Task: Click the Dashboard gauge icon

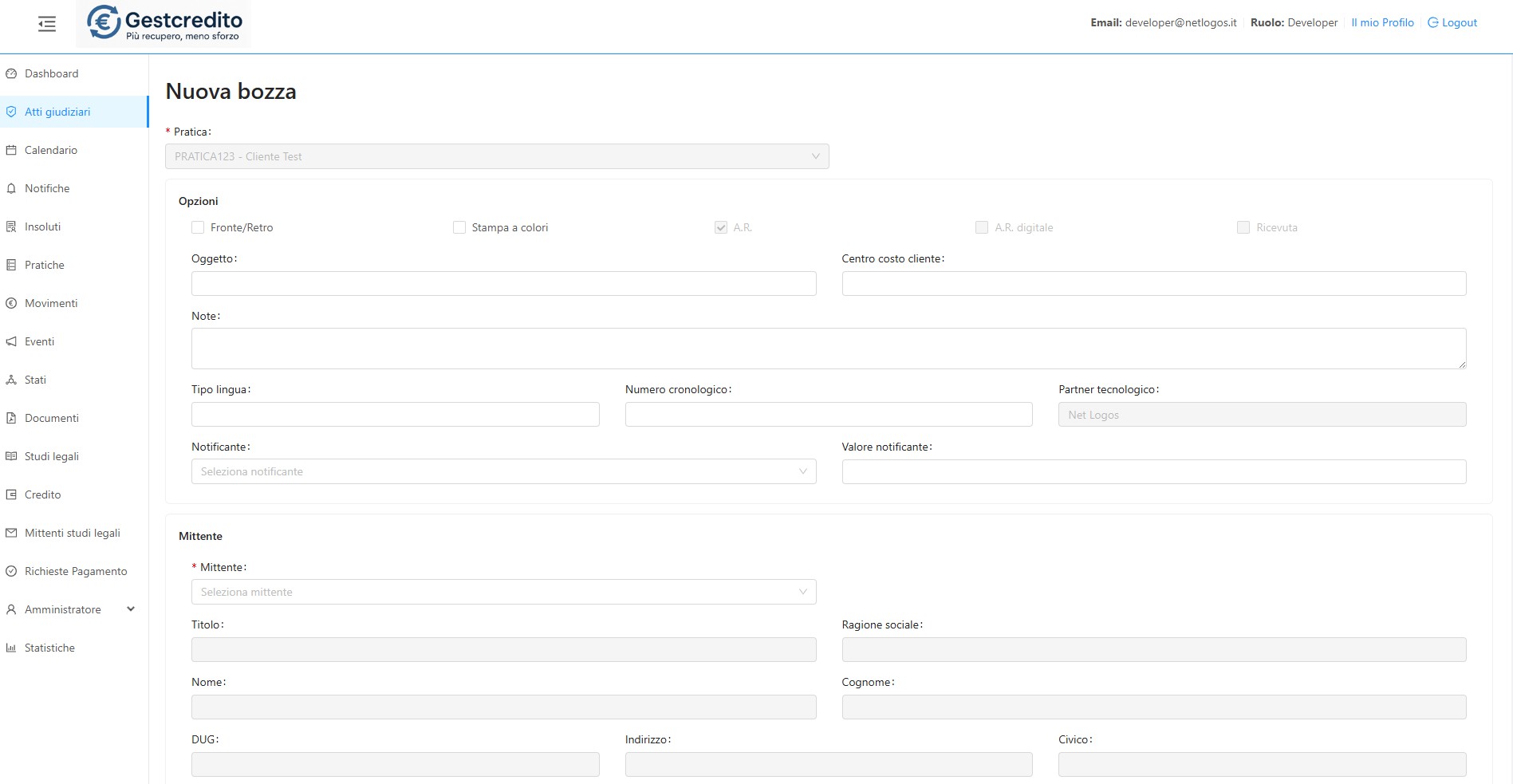Action: 11,73
